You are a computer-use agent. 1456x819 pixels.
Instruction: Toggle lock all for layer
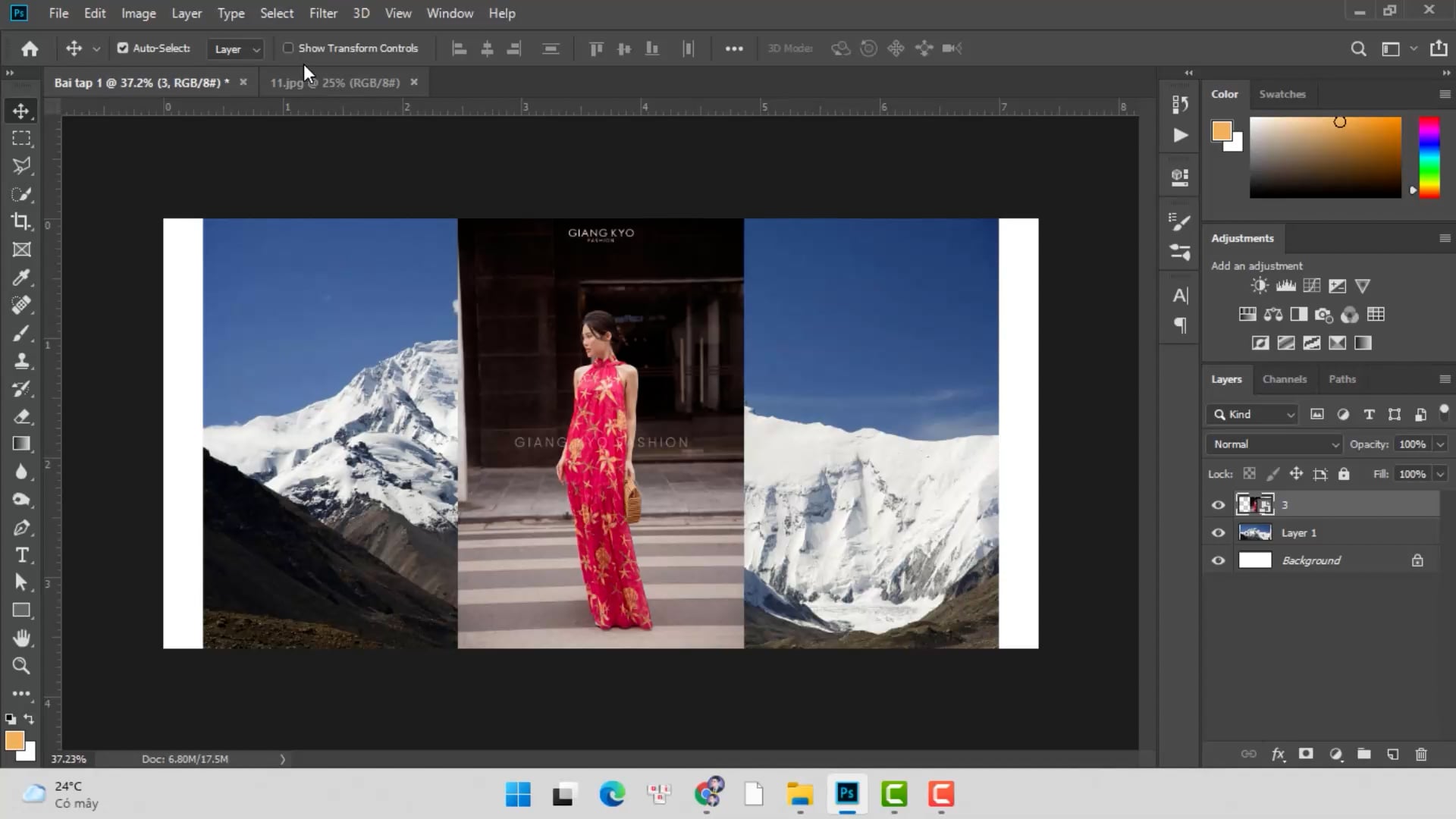point(1344,474)
